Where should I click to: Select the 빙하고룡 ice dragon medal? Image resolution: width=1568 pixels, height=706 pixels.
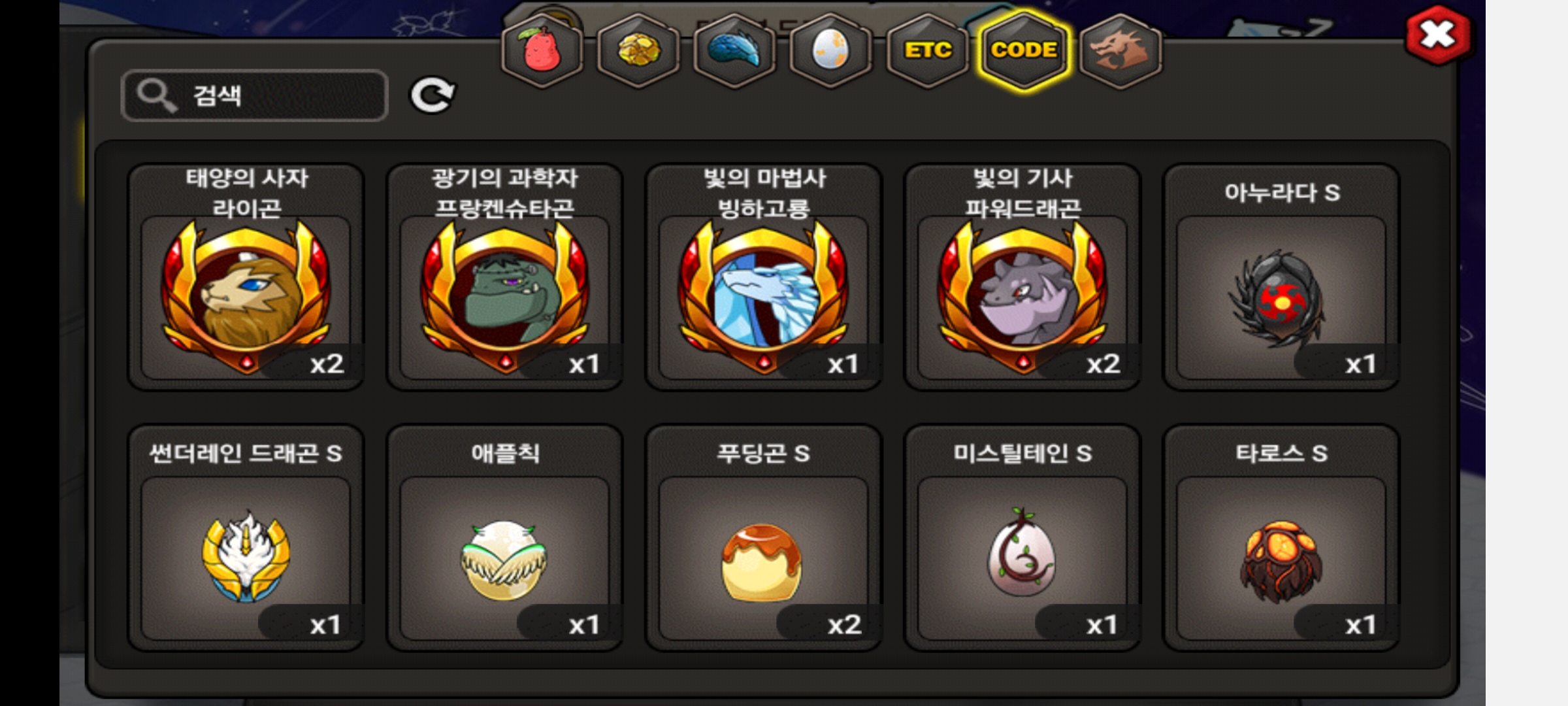pos(763,277)
